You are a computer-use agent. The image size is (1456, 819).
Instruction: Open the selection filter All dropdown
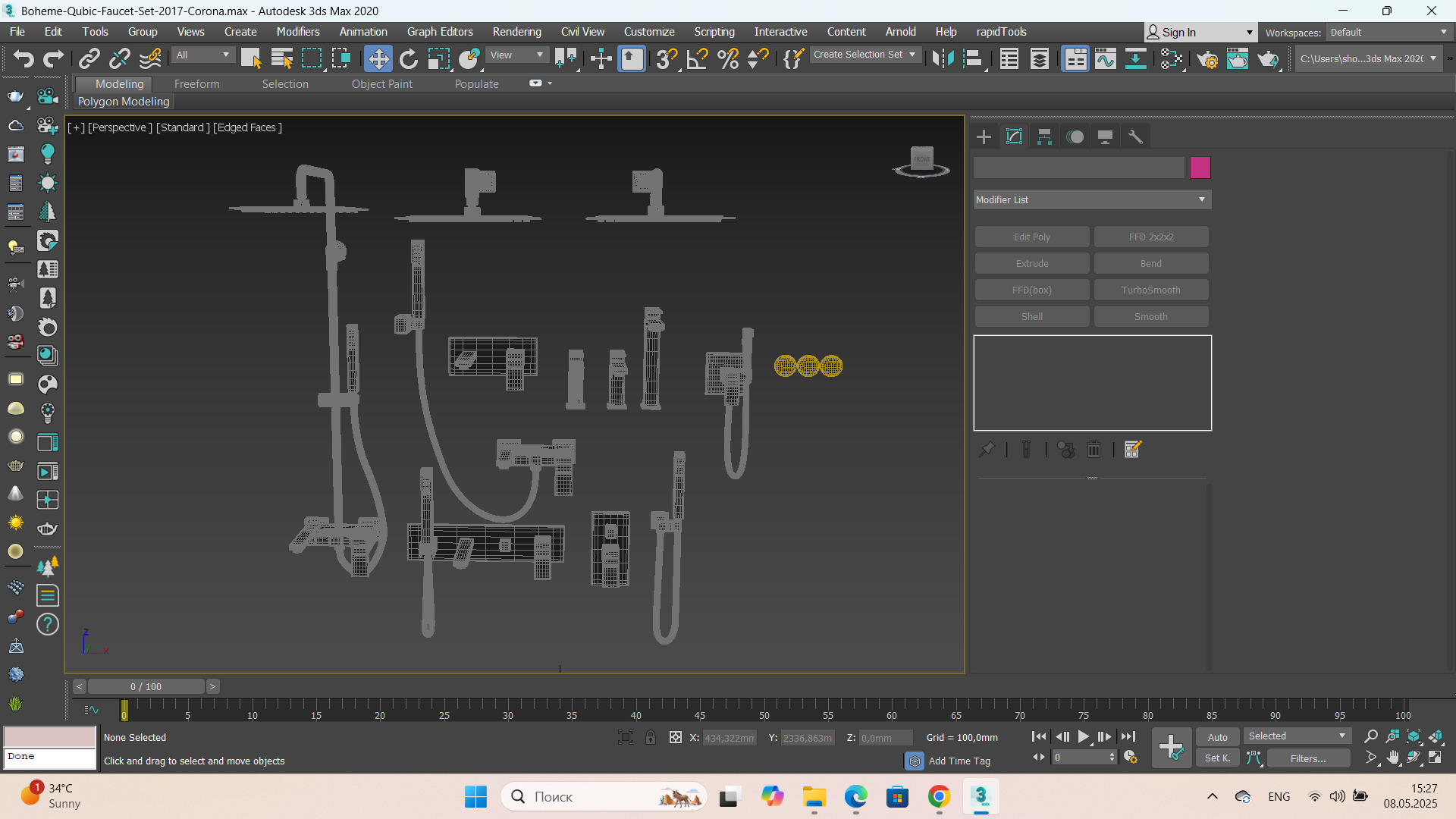[x=202, y=55]
